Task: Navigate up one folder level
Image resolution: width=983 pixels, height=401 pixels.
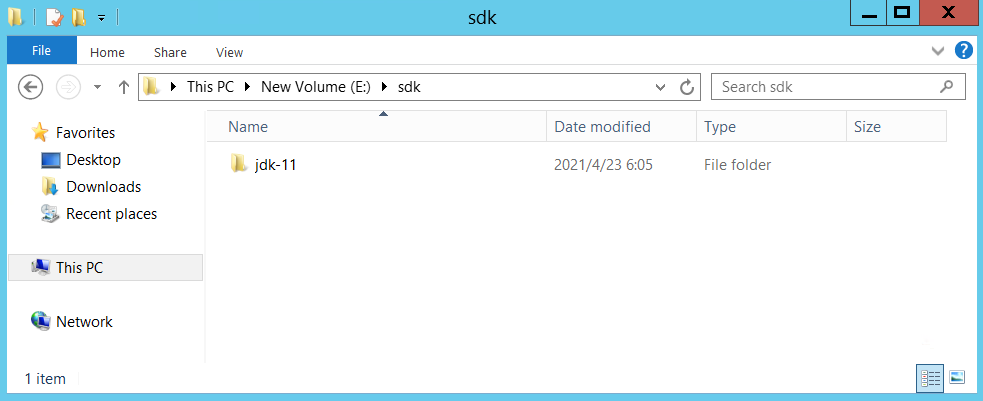Action: (x=124, y=87)
